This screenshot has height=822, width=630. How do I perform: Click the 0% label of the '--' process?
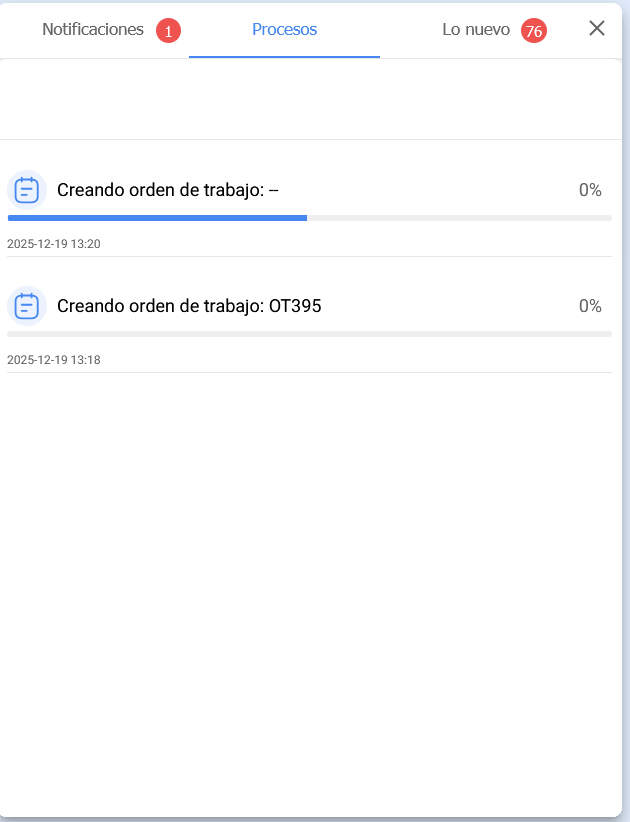(x=590, y=190)
